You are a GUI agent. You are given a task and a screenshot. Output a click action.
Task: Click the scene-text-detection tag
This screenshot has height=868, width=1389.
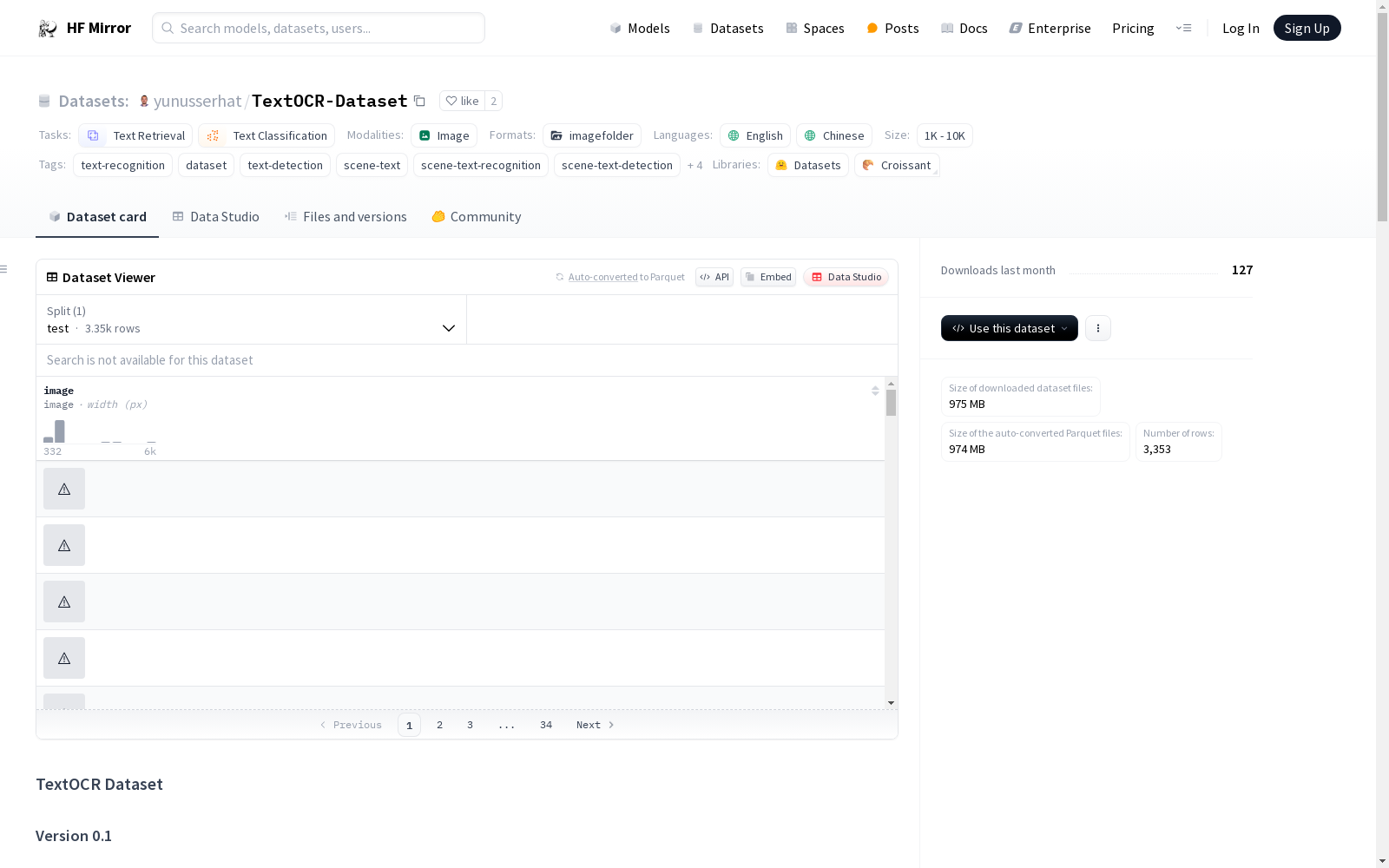click(x=617, y=165)
